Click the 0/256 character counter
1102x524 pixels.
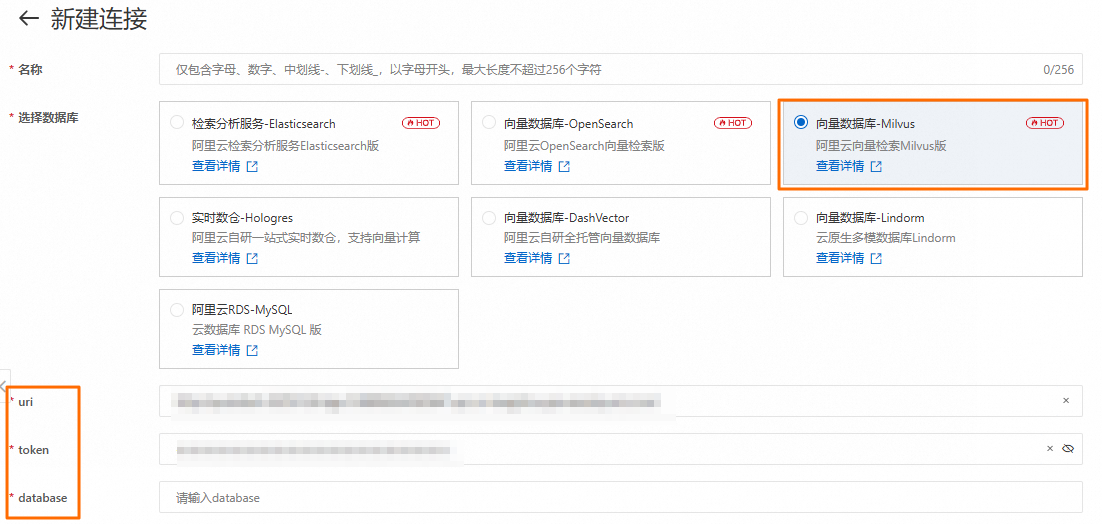1058,70
